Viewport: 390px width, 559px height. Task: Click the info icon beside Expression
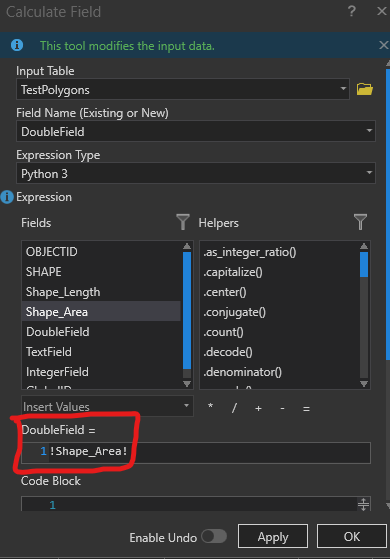click(7, 197)
